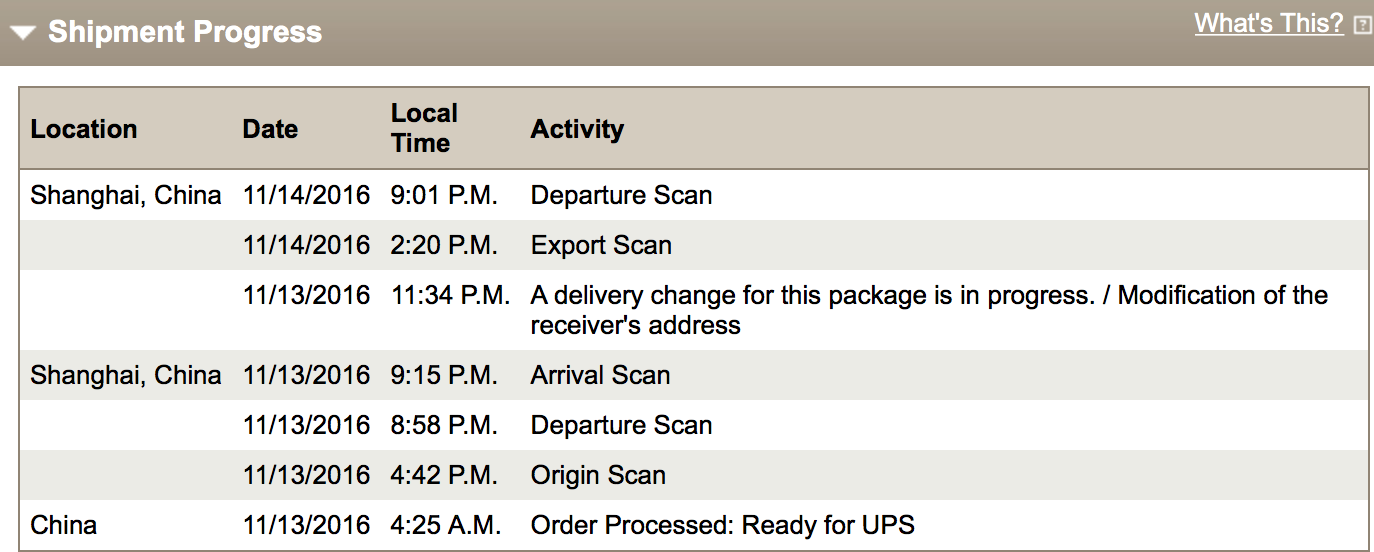The width and height of the screenshot is (1374, 552).
Task: Select the Date column header
Action: (x=270, y=129)
